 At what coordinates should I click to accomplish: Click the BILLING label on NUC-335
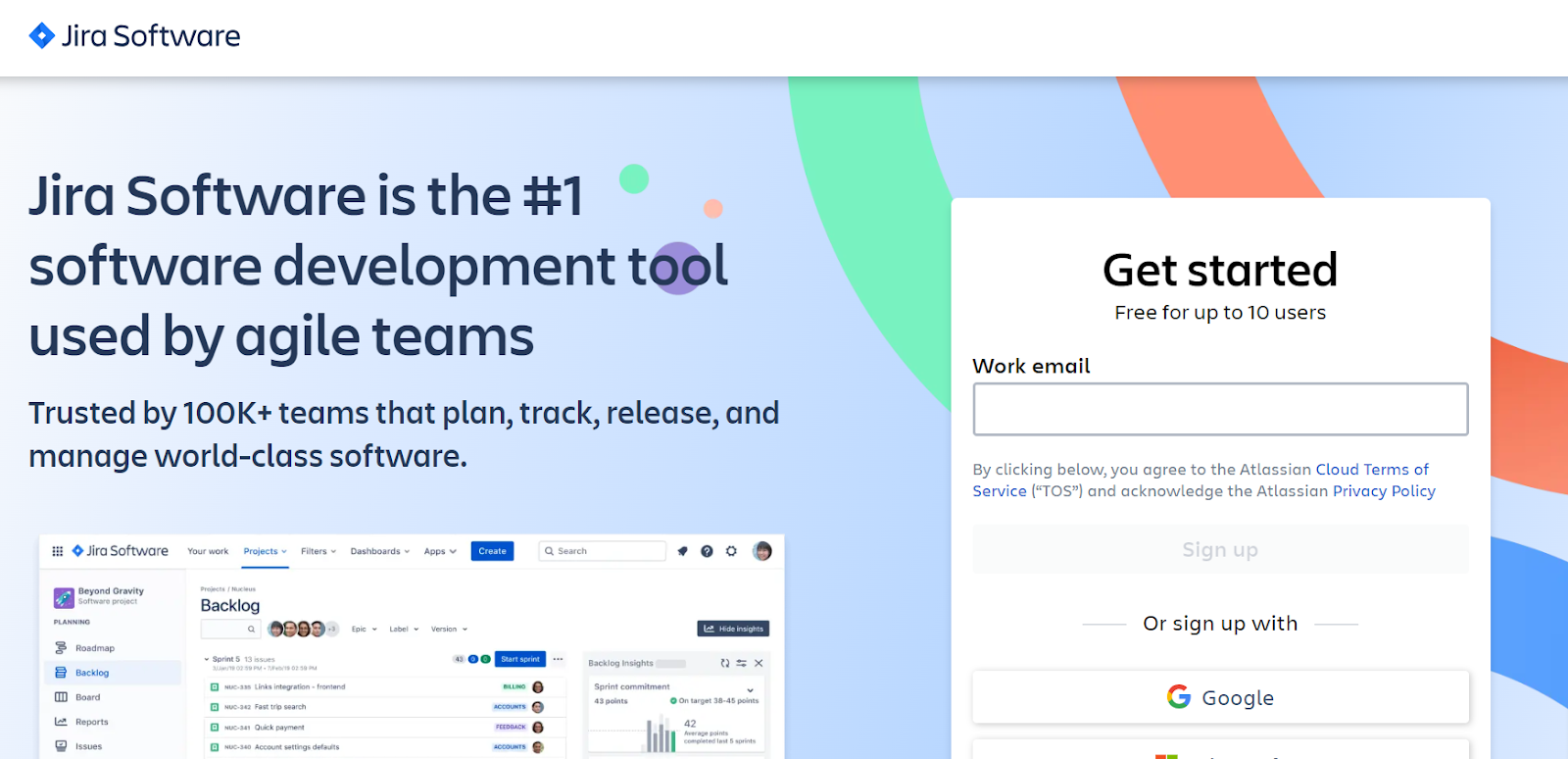coord(514,687)
